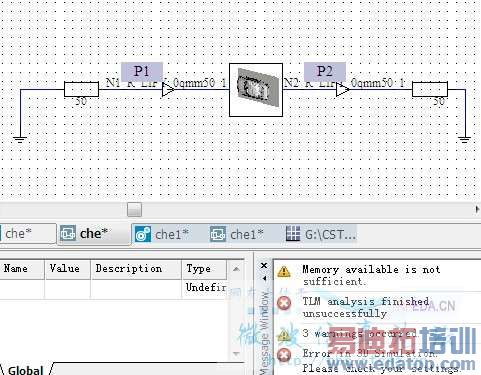Click the P2 port label
This screenshot has height=375, width=481.
325,72
